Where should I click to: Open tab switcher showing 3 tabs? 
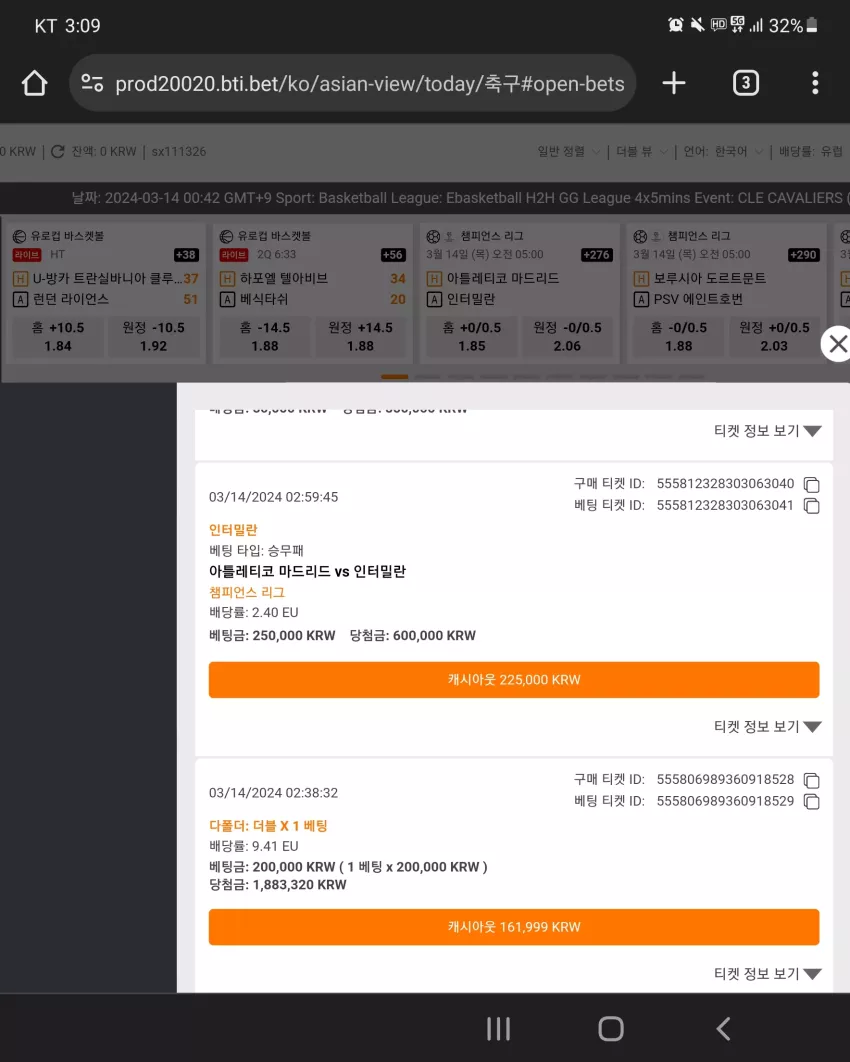coord(746,83)
